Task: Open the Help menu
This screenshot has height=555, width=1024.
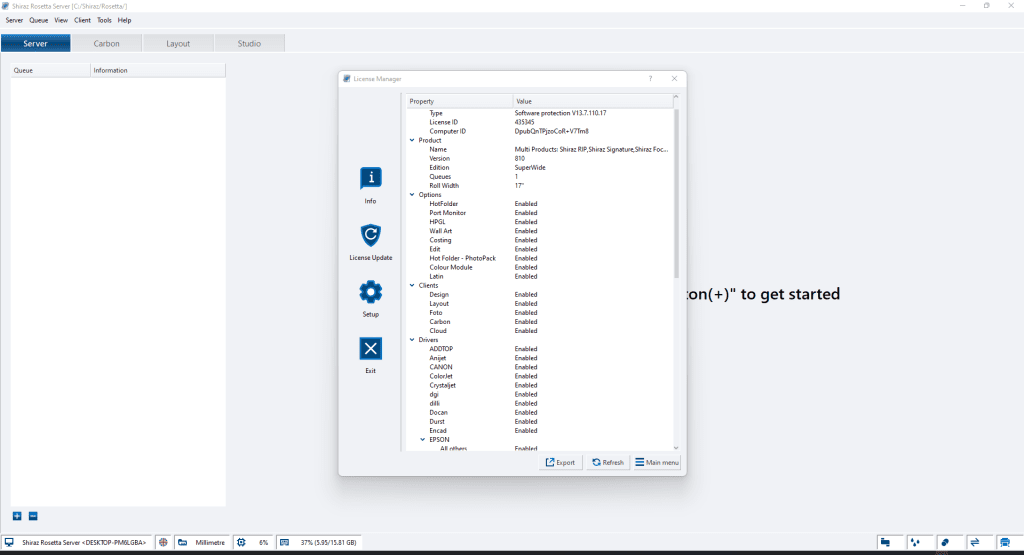Action: (x=124, y=20)
